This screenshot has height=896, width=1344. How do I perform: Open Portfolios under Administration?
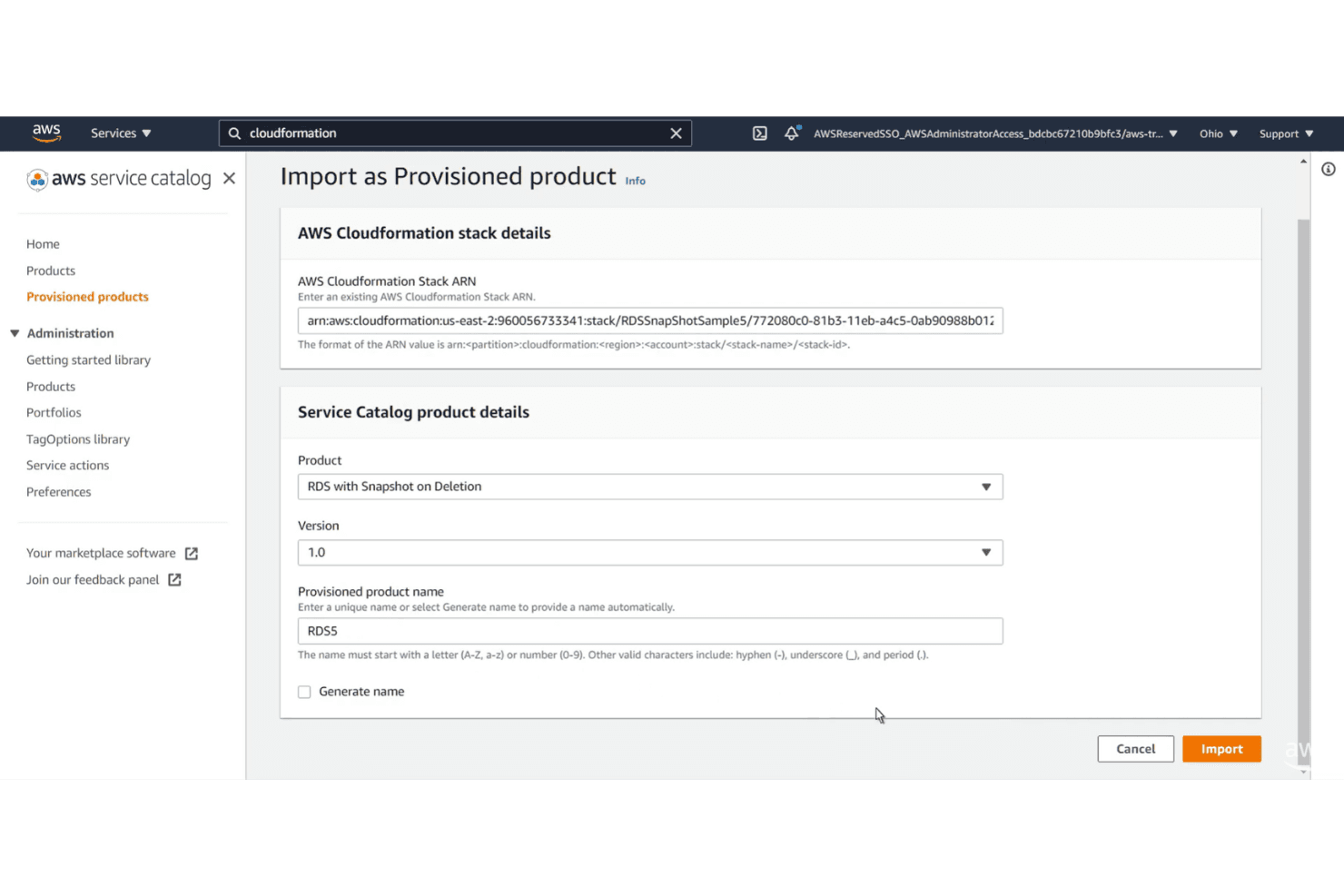pos(54,413)
